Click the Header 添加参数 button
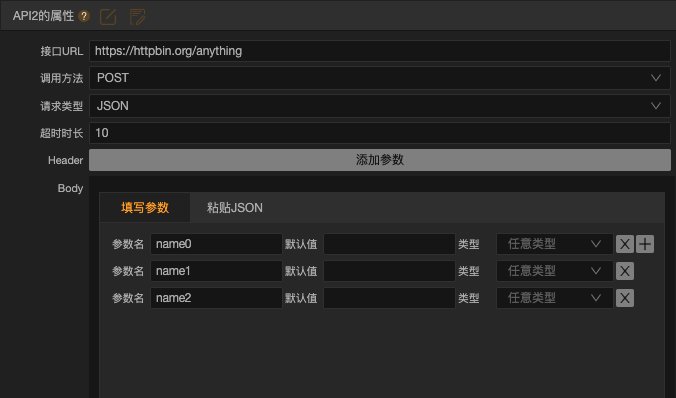 [380, 160]
